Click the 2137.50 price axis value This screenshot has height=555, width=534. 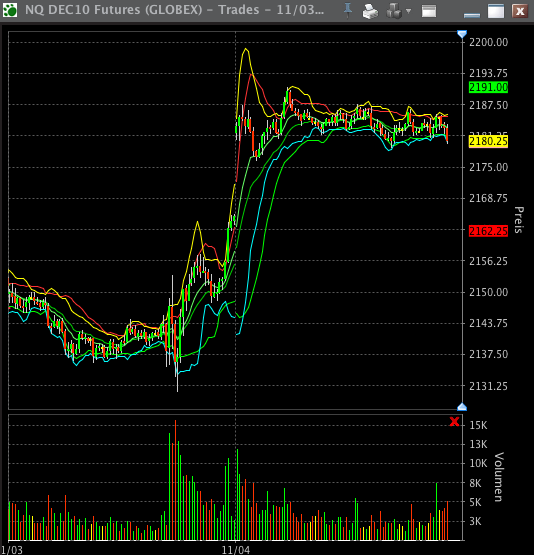click(x=488, y=354)
